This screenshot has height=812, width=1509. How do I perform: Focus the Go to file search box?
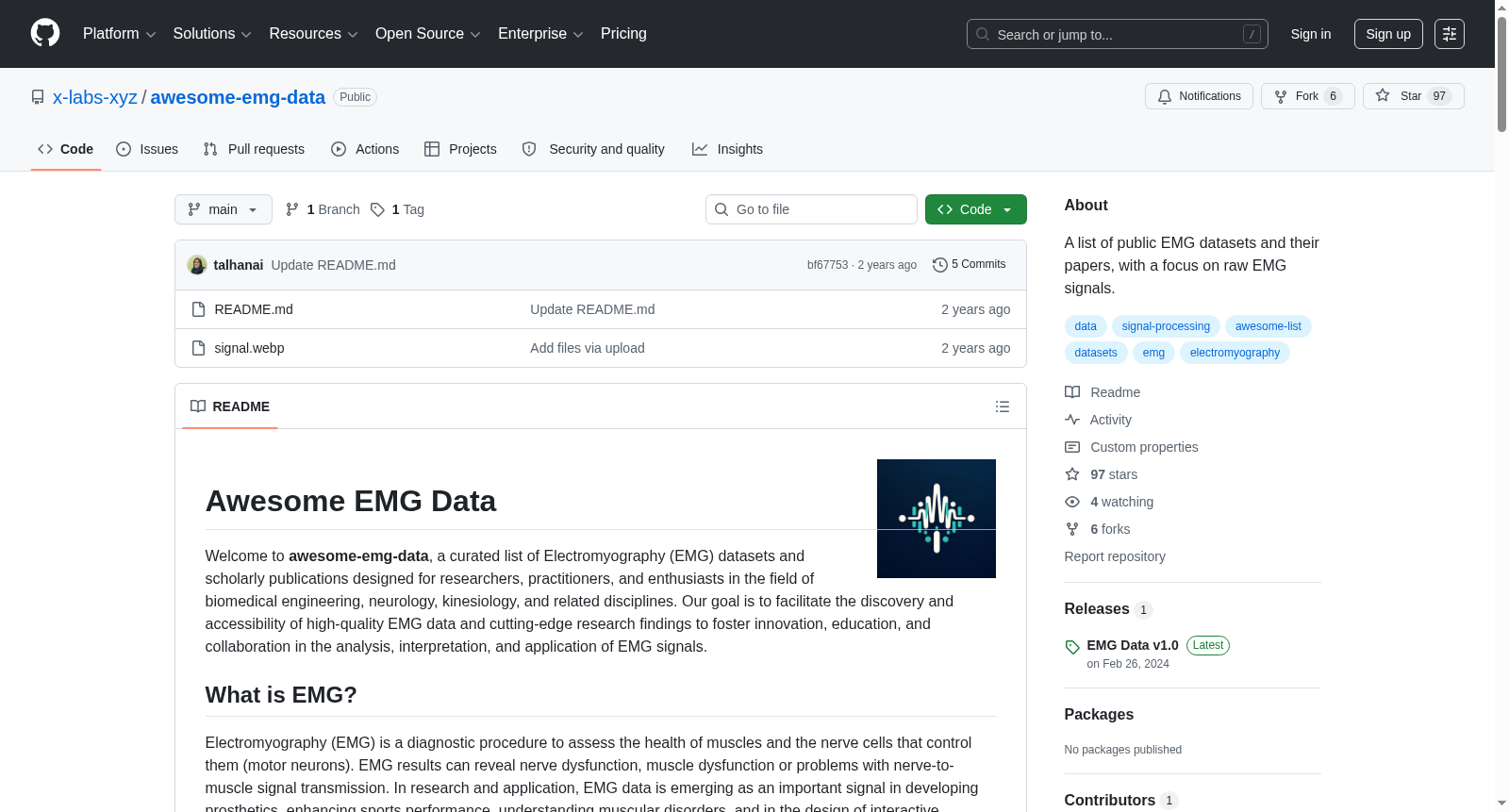[811, 209]
